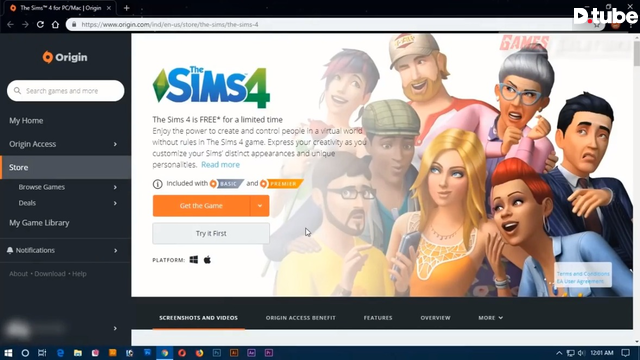Open Firefox from the taskbar
This screenshot has height=360, width=640.
(199, 353)
